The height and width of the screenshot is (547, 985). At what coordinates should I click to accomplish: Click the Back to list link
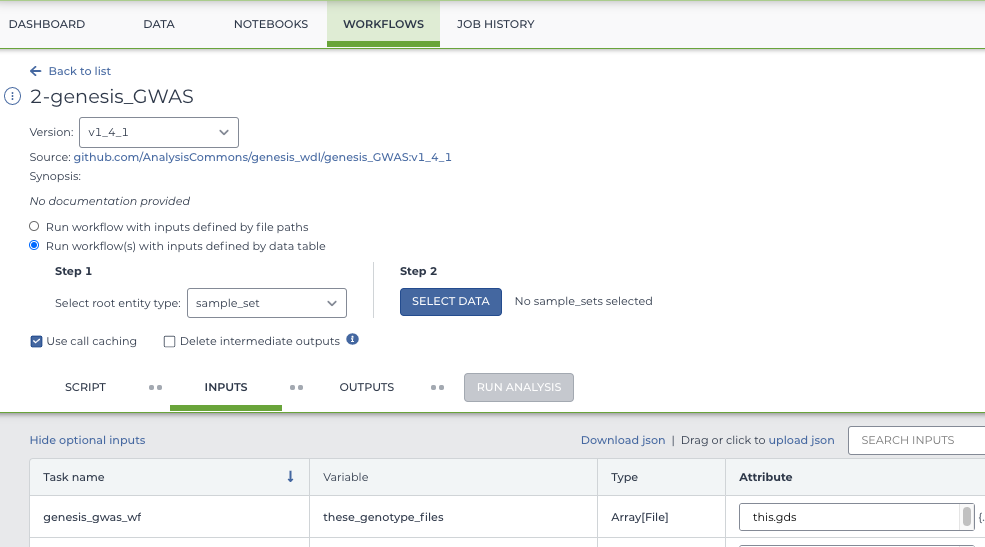click(x=80, y=71)
